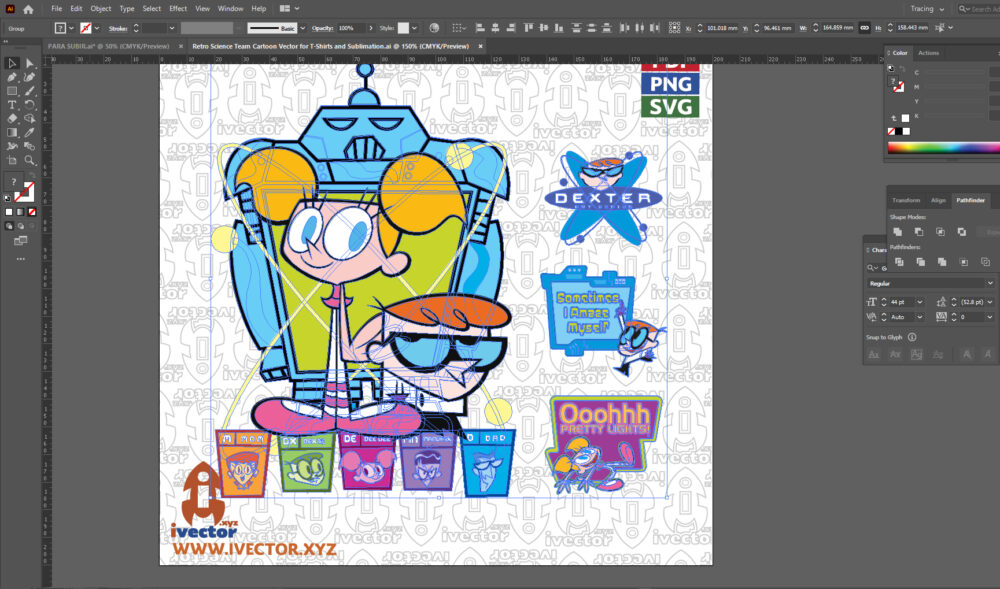Click the Opacity label link
This screenshot has width=1000, height=589.
tap(322, 28)
